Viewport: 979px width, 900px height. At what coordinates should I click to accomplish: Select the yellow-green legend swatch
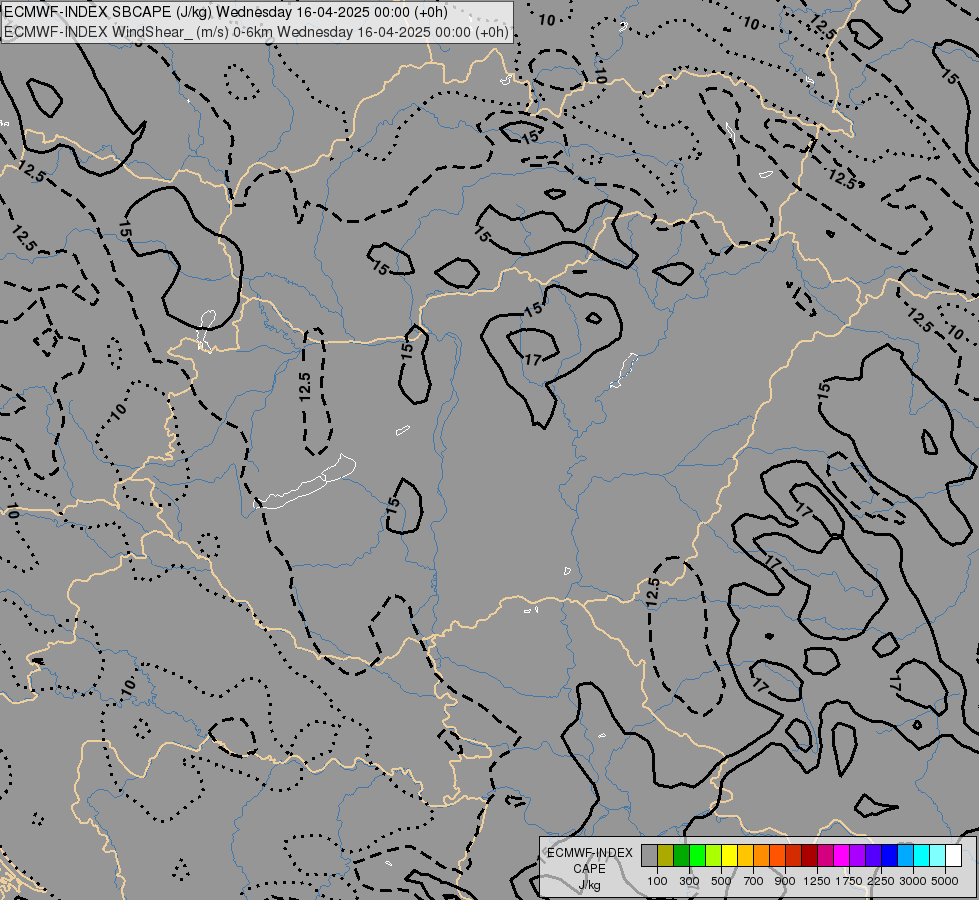click(714, 855)
